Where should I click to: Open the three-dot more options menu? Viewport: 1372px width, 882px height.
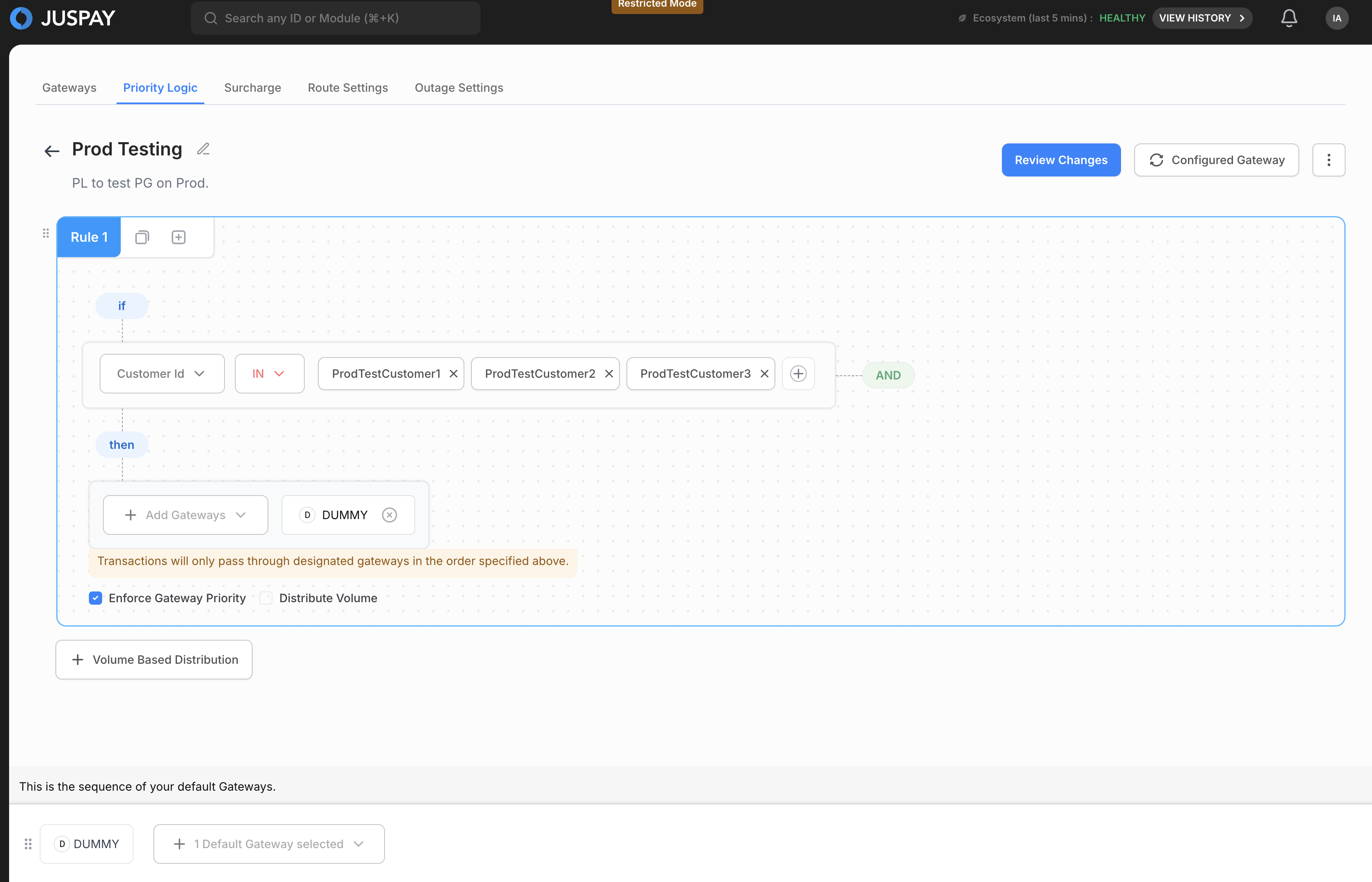coord(1329,160)
